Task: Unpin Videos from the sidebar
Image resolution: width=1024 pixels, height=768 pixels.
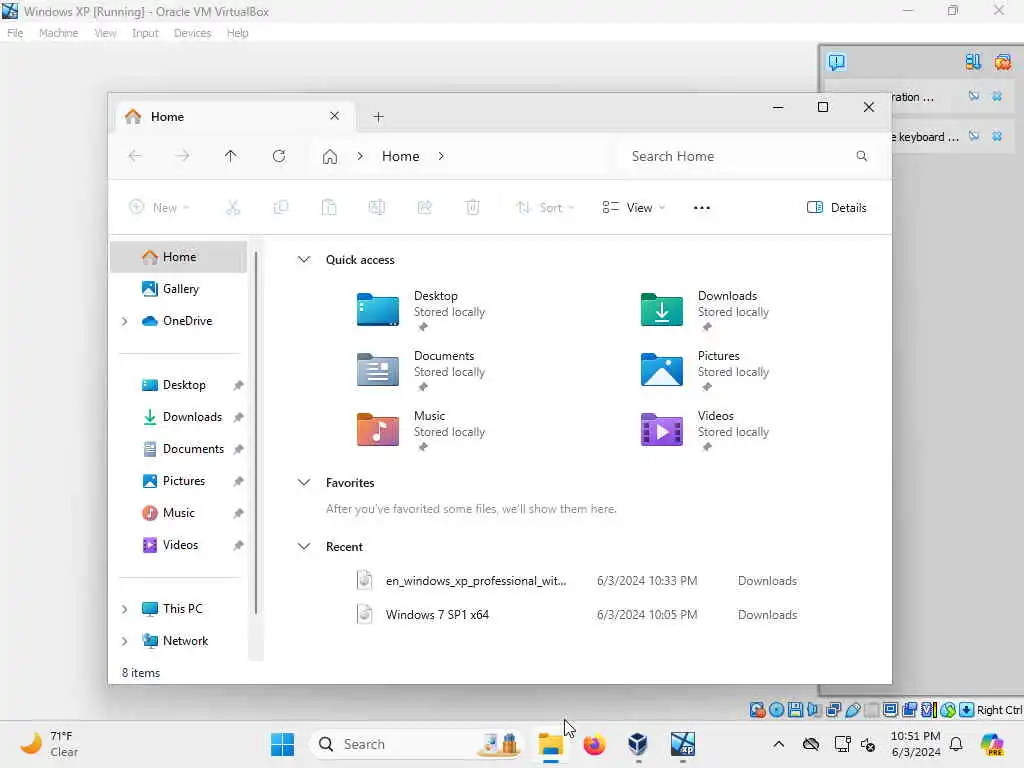Action: coord(238,545)
